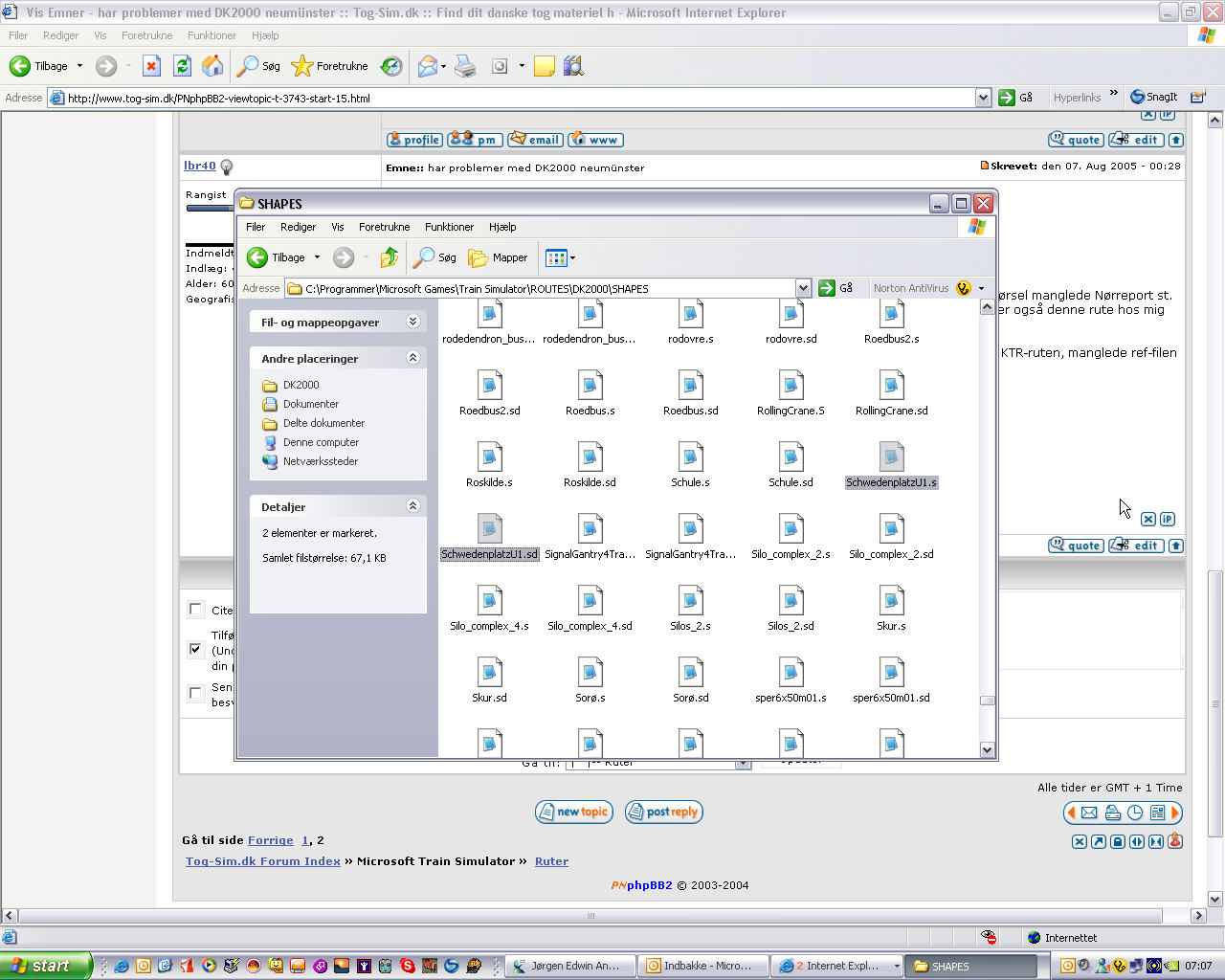Toggle the Cite checkbox in reply form
1225x980 pixels.
(196, 610)
